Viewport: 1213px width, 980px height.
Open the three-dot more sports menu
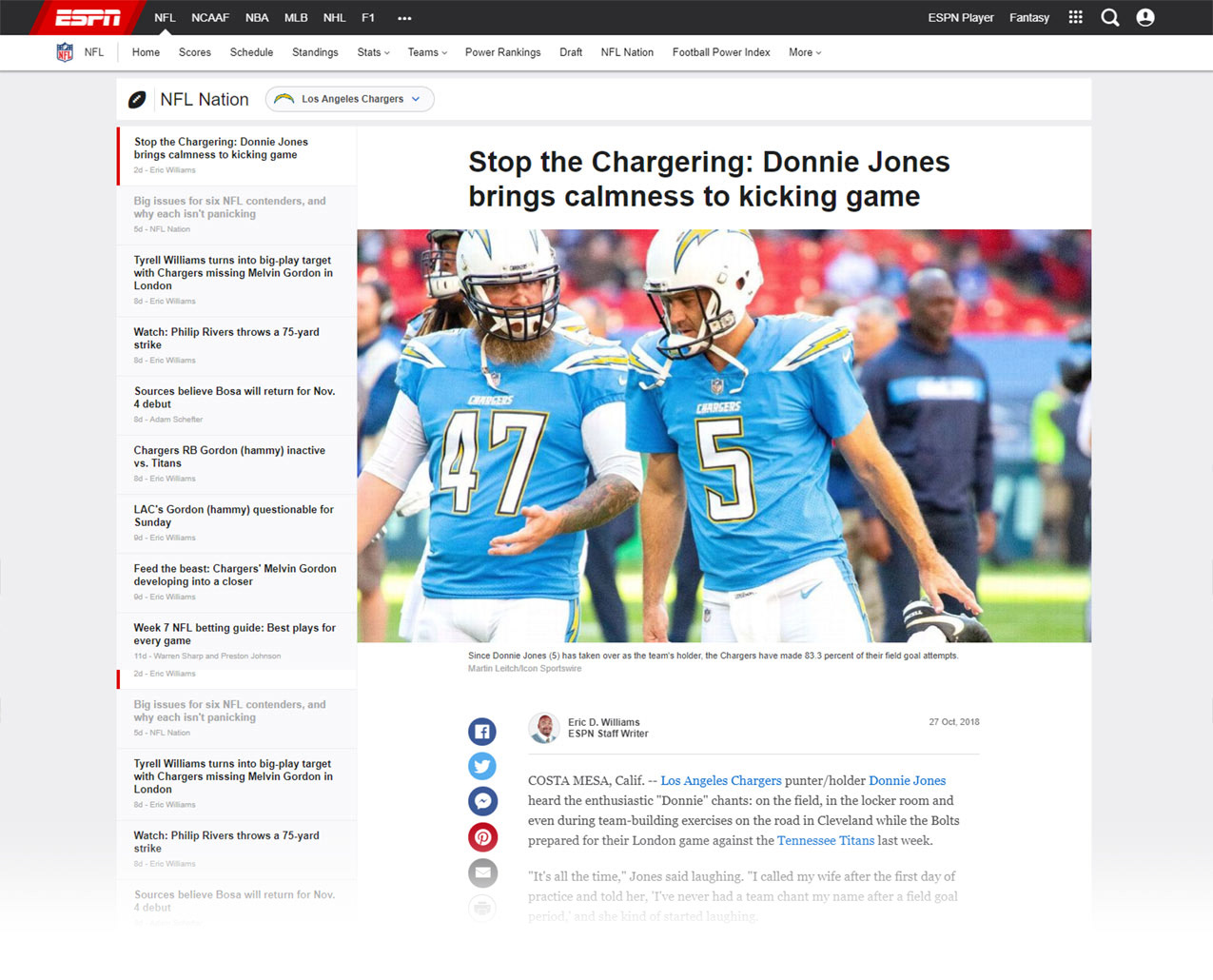(404, 18)
